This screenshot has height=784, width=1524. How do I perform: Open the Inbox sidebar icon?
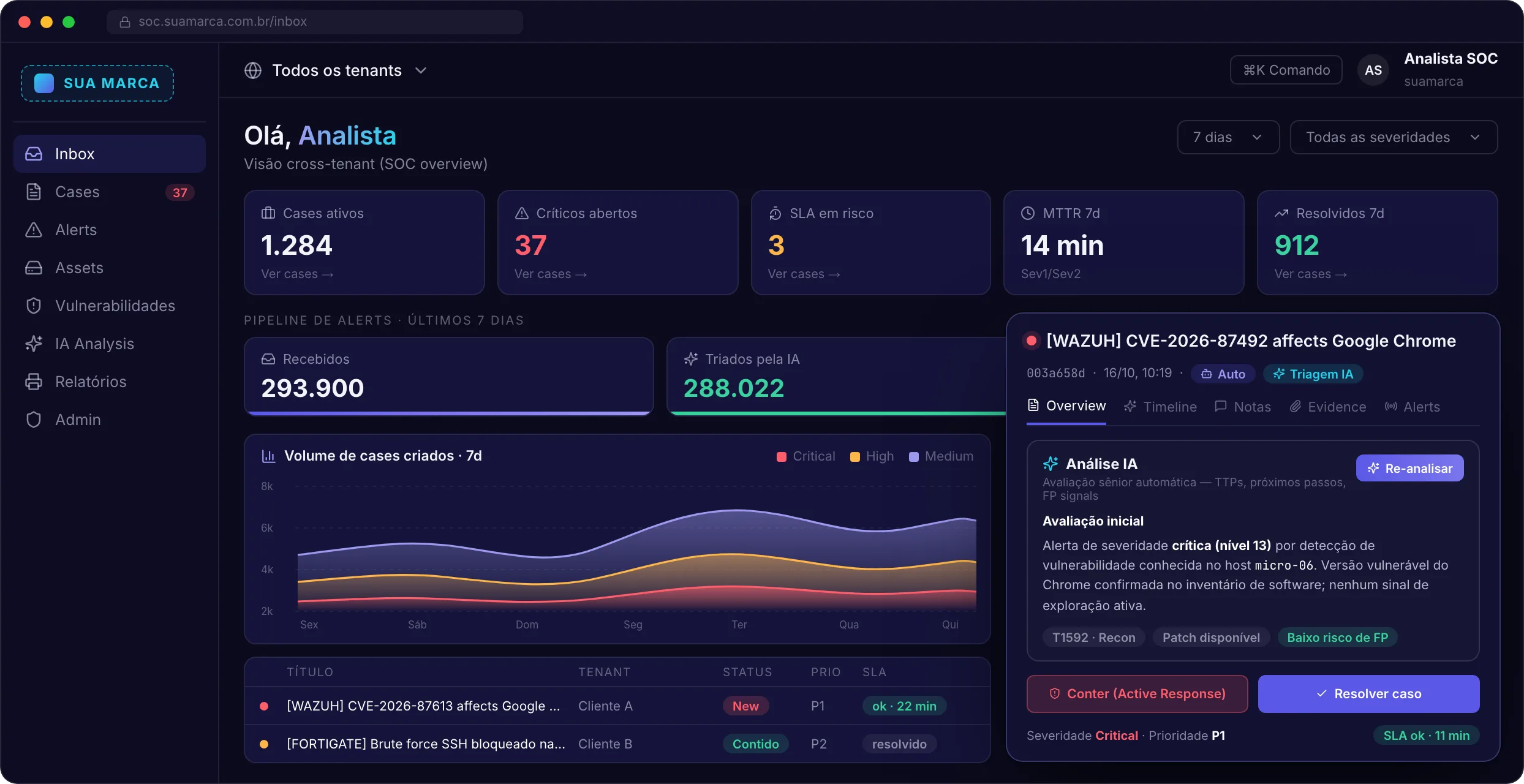pos(34,154)
